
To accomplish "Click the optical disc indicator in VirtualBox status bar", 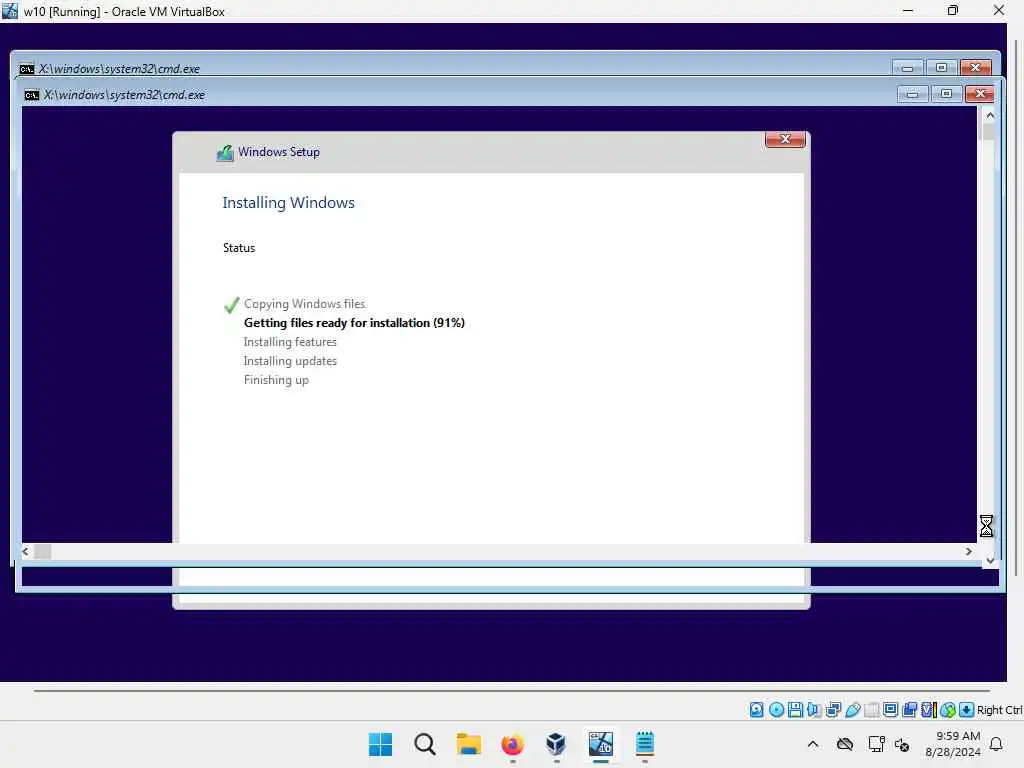I will click(x=776, y=710).
